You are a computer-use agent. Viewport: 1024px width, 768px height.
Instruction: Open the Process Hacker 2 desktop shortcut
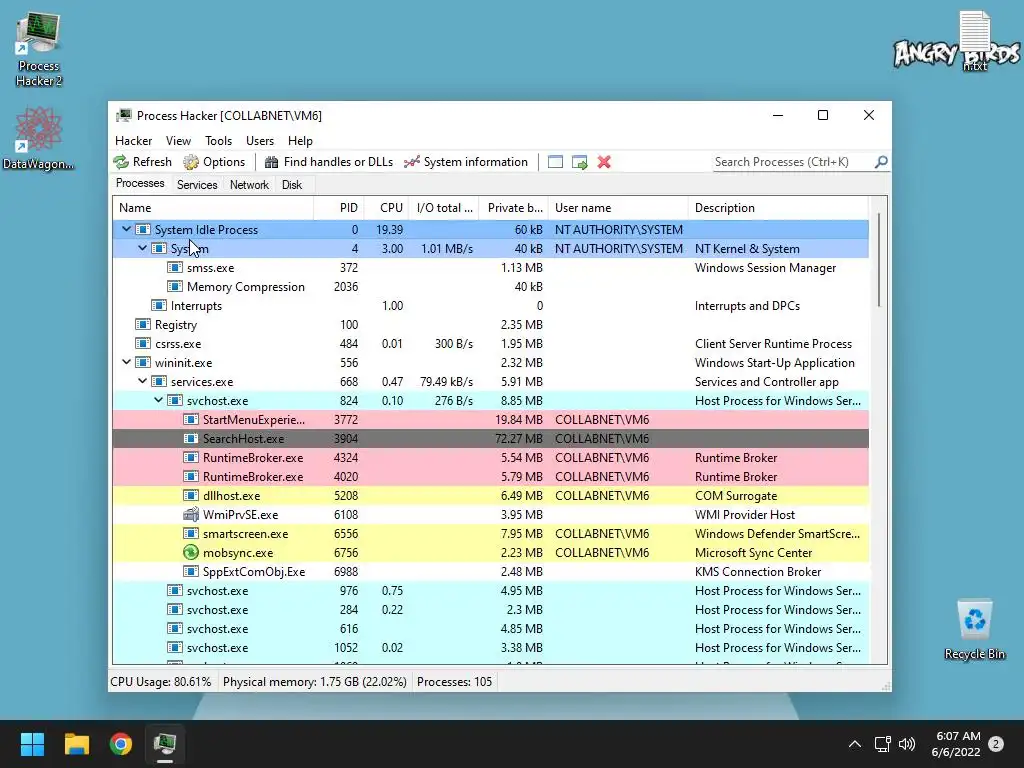39,49
